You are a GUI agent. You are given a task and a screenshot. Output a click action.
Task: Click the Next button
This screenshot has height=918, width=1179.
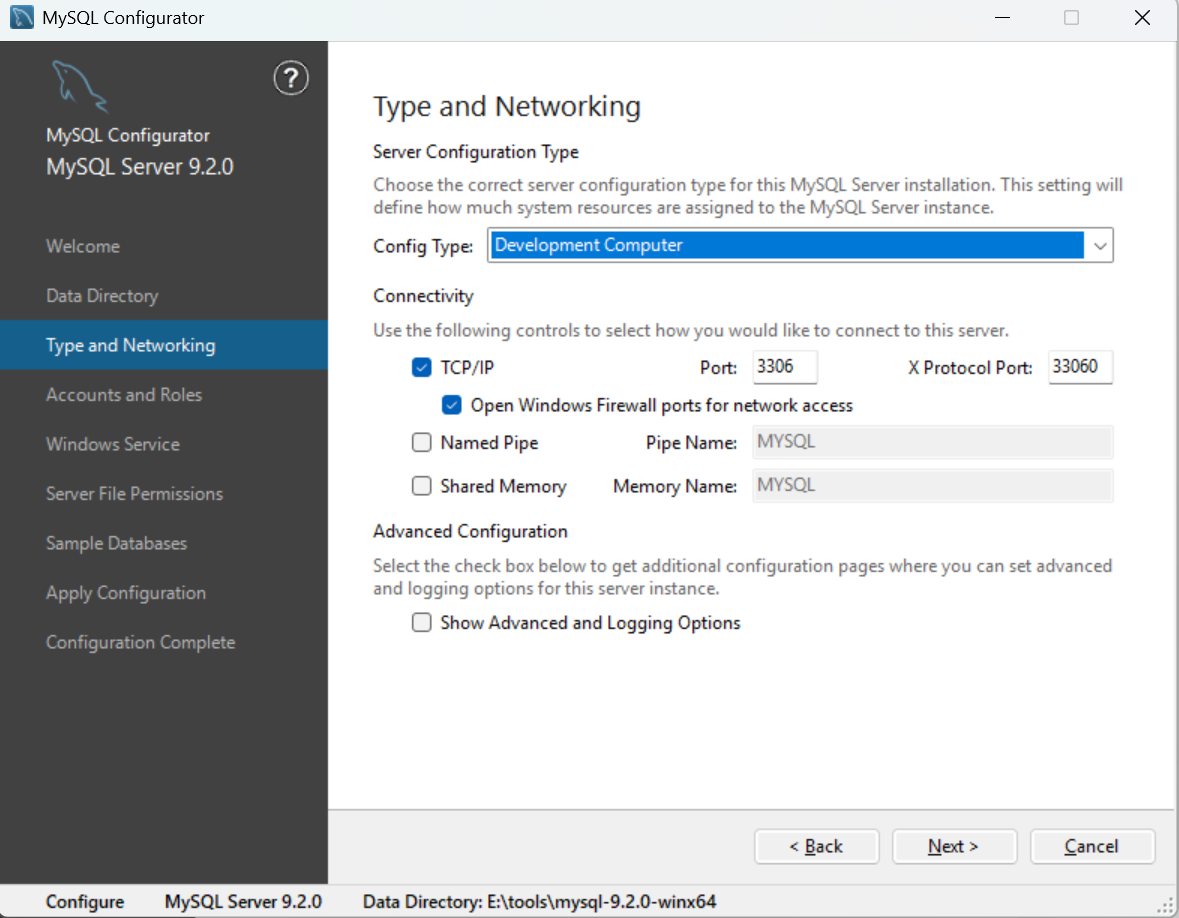coord(954,846)
